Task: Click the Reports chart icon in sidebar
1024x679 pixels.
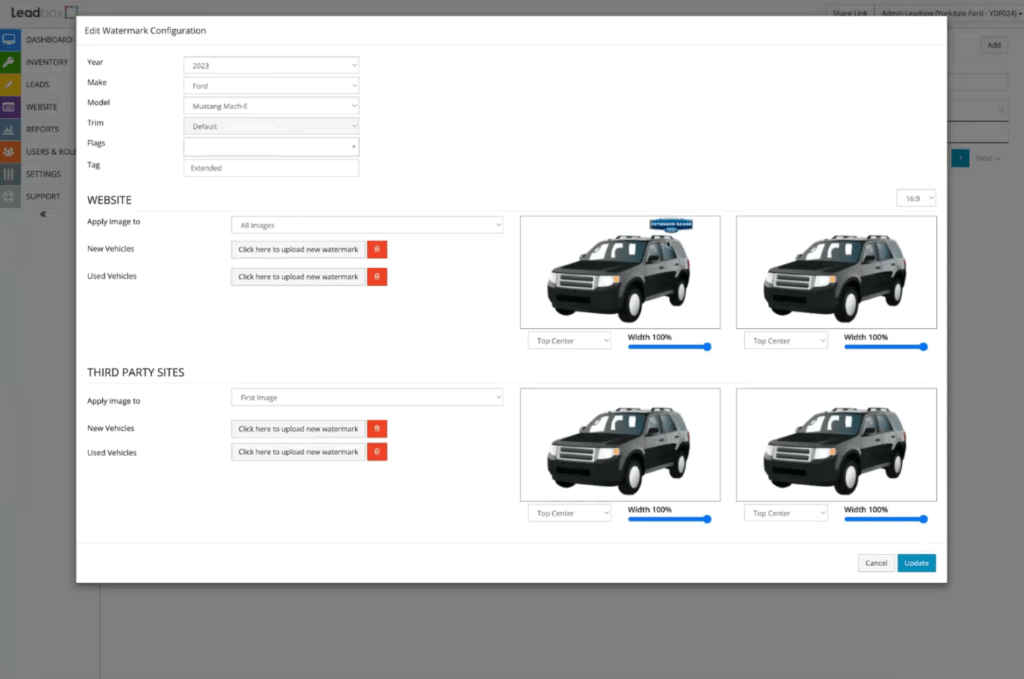Action: tap(9, 129)
